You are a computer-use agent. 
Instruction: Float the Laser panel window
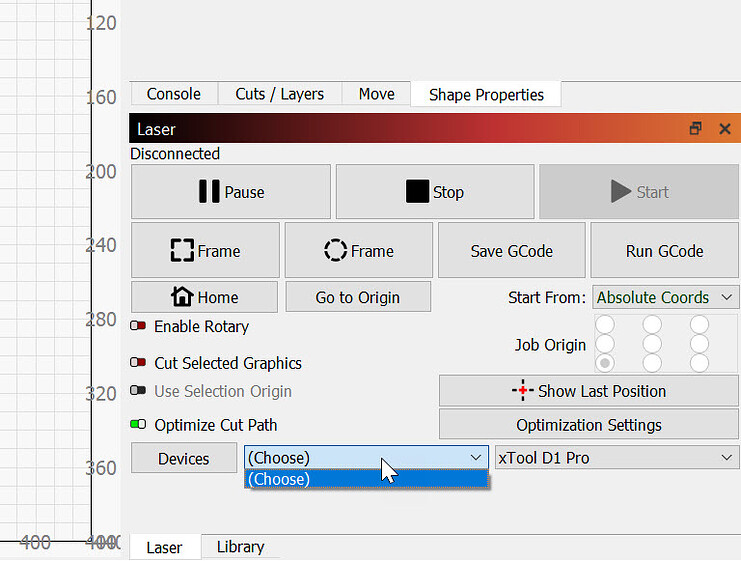point(696,129)
